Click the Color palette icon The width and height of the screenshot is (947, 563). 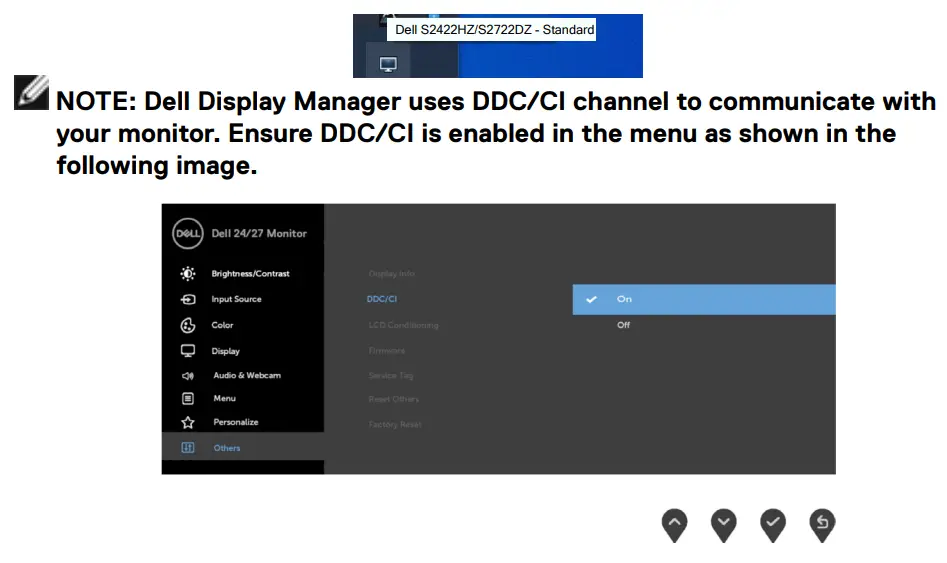click(x=188, y=325)
